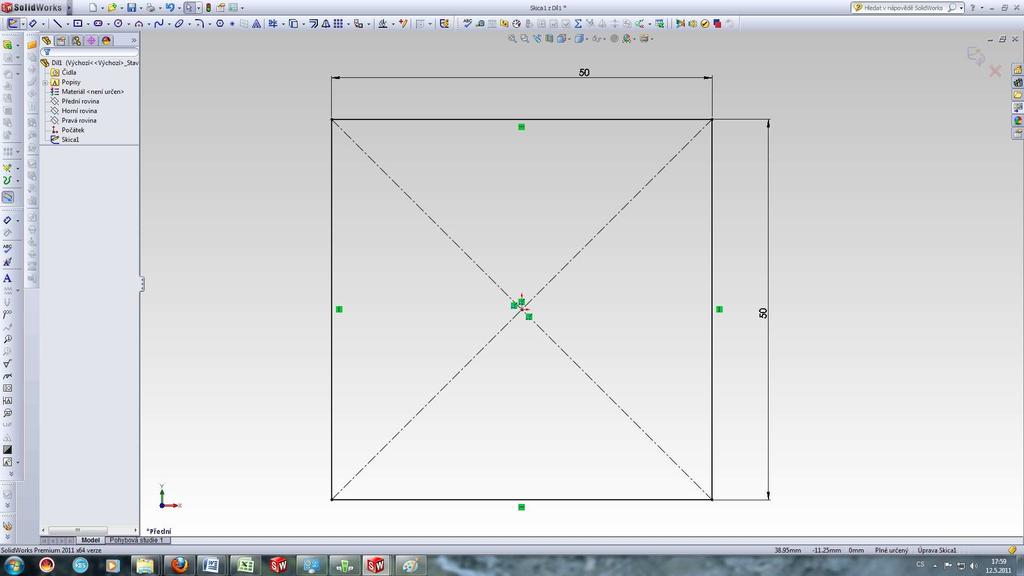This screenshot has height=576, width=1024.
Task: Click the left edge vertical relation marker
Action: point(339,309)
